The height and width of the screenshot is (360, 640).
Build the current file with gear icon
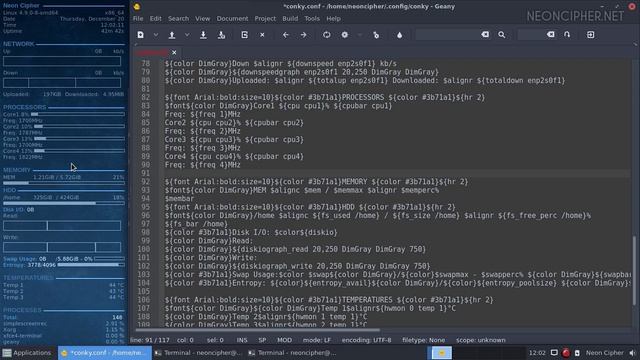pos(345,35)
